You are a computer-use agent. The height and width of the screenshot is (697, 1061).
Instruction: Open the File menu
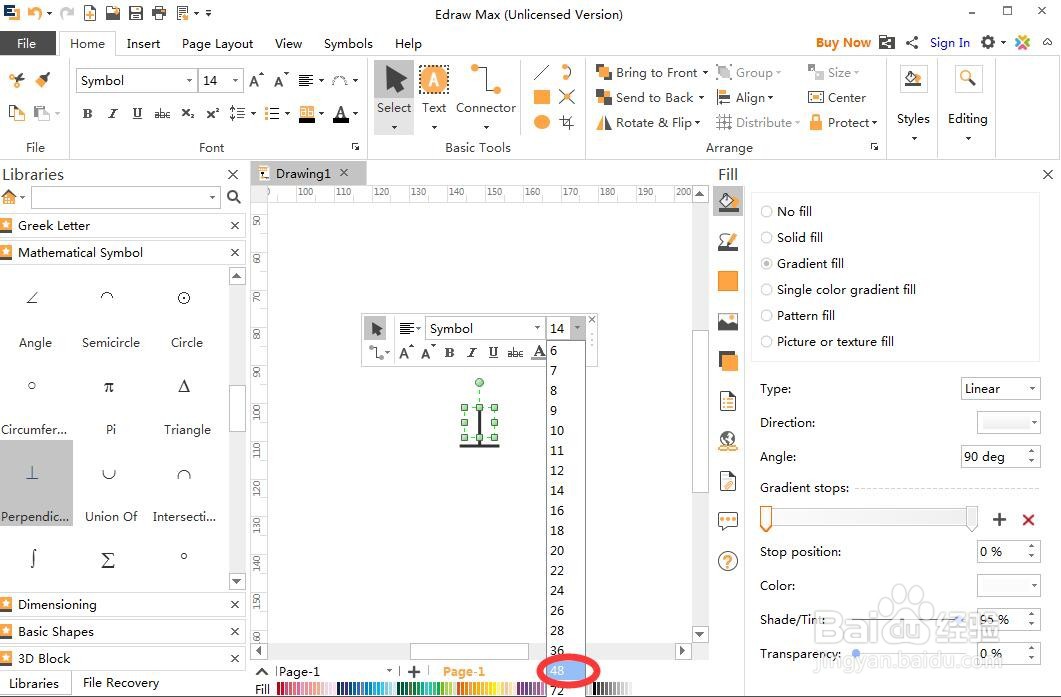pos(26,43)
